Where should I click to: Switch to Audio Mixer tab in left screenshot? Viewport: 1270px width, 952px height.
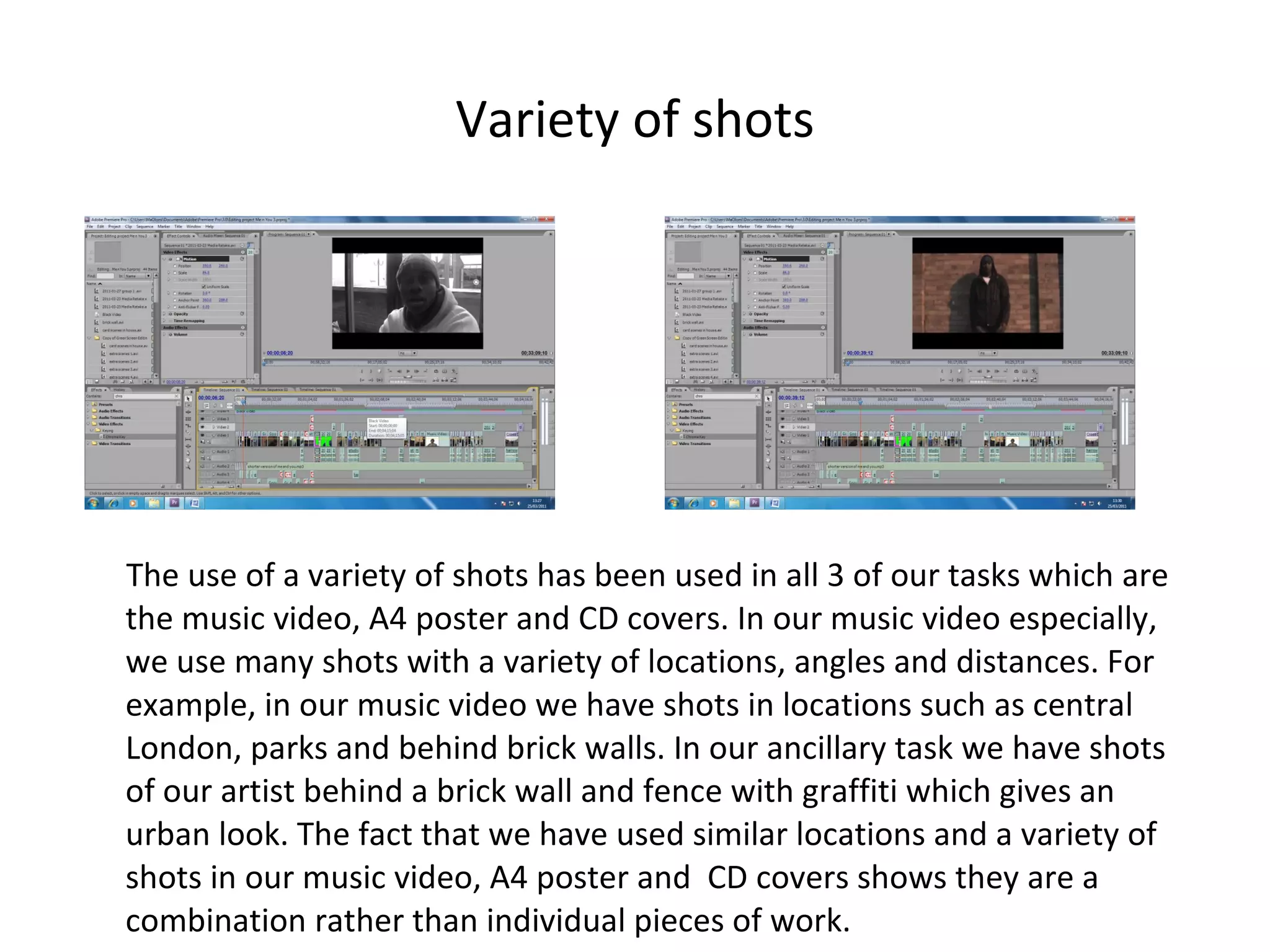click(x=224, y=236)
